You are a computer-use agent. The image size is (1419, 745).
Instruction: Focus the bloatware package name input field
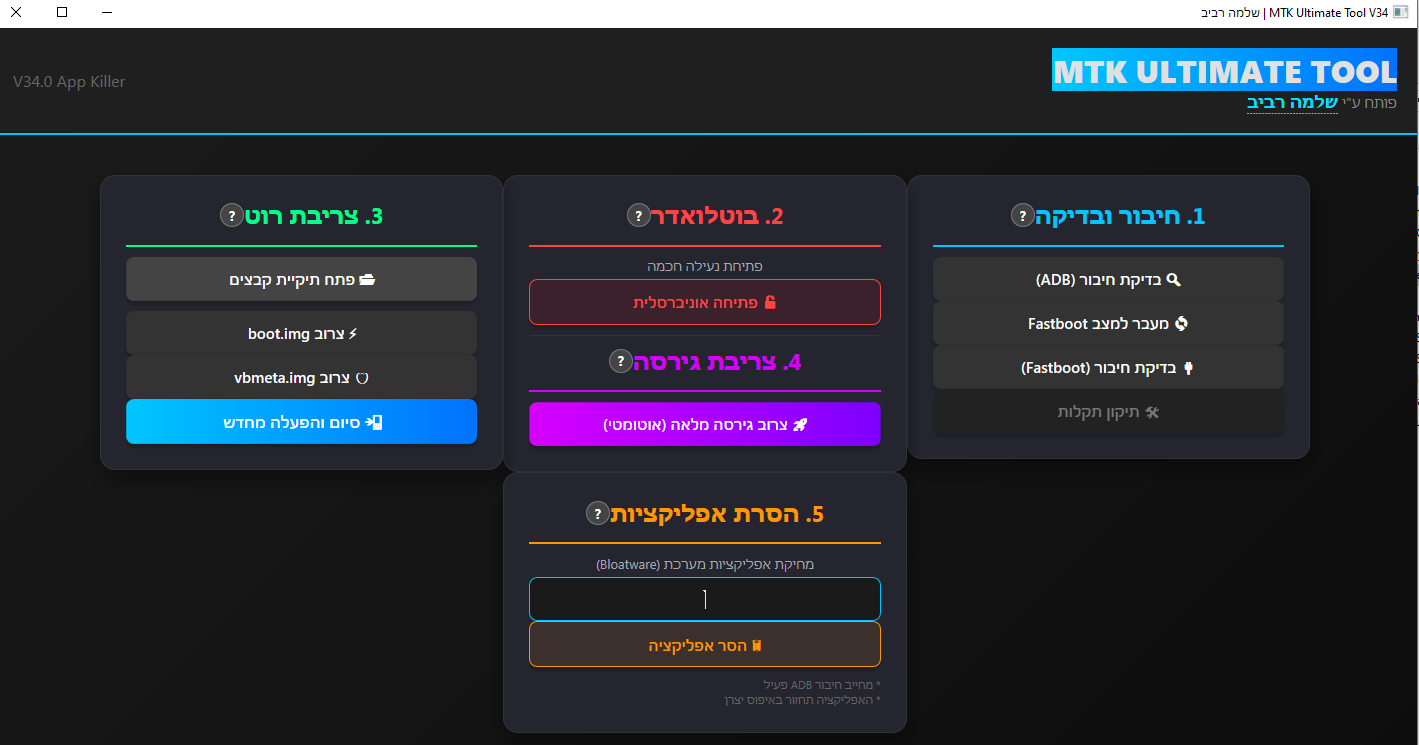click(704, 599)
